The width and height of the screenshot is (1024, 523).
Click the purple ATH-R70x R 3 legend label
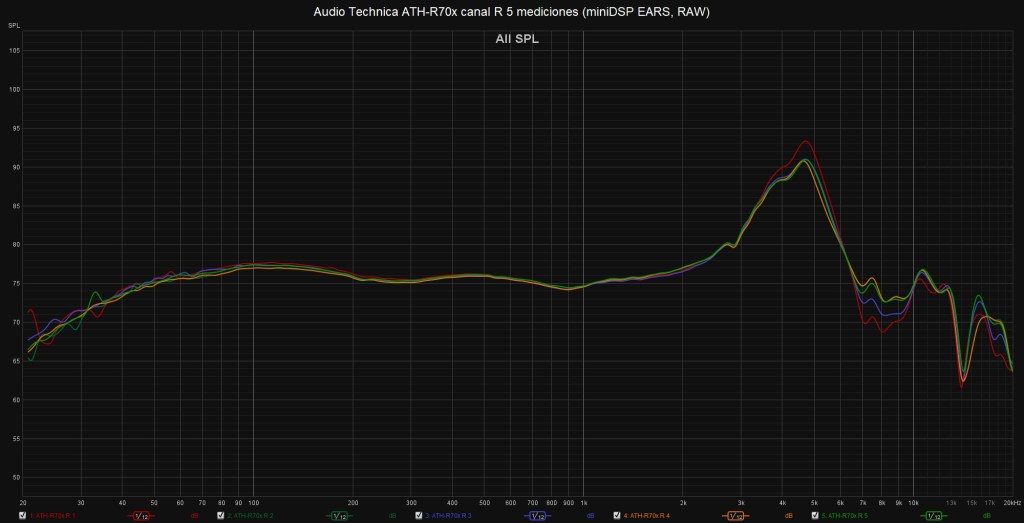point(449,516)
